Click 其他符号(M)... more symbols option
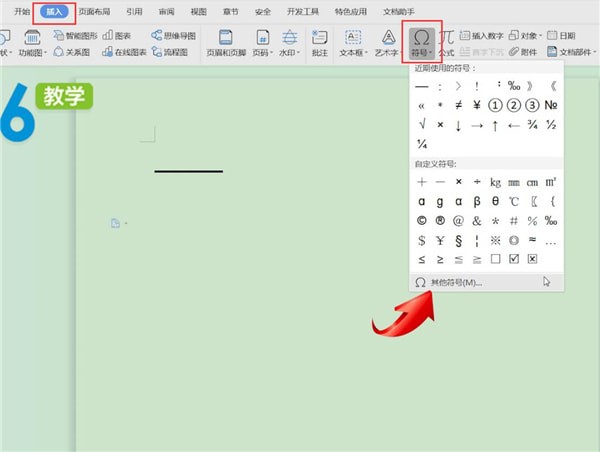Viewport: 600px width, 452px height. click(455, 282)
